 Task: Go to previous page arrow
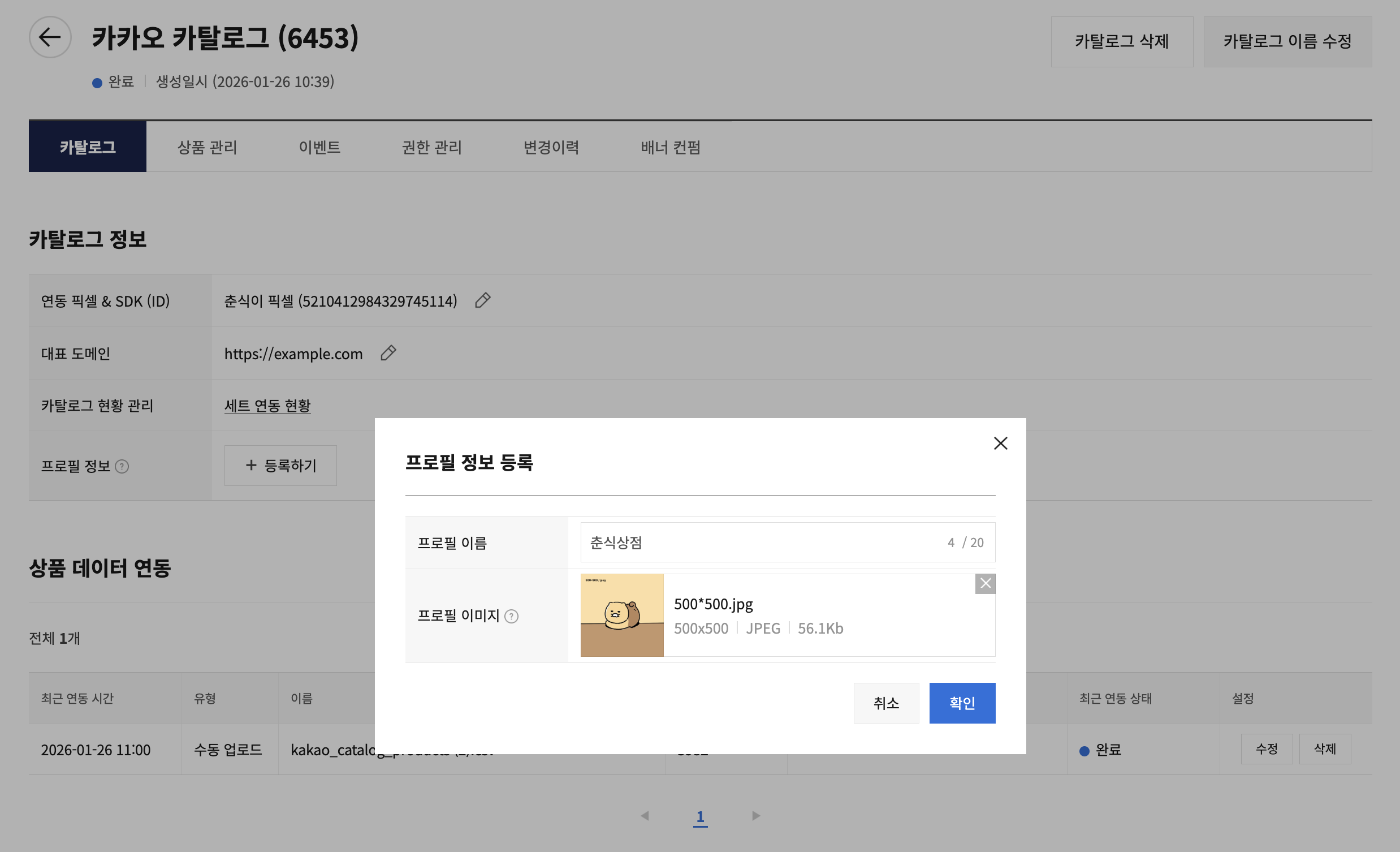[645, 816]
